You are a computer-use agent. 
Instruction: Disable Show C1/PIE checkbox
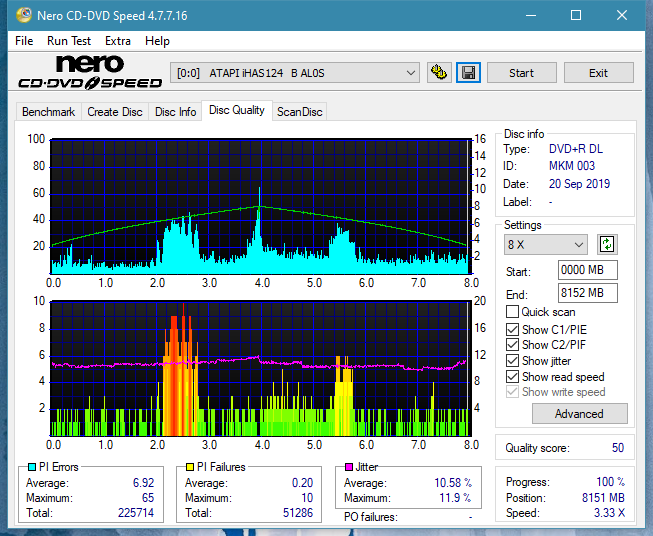pos(512,329)
